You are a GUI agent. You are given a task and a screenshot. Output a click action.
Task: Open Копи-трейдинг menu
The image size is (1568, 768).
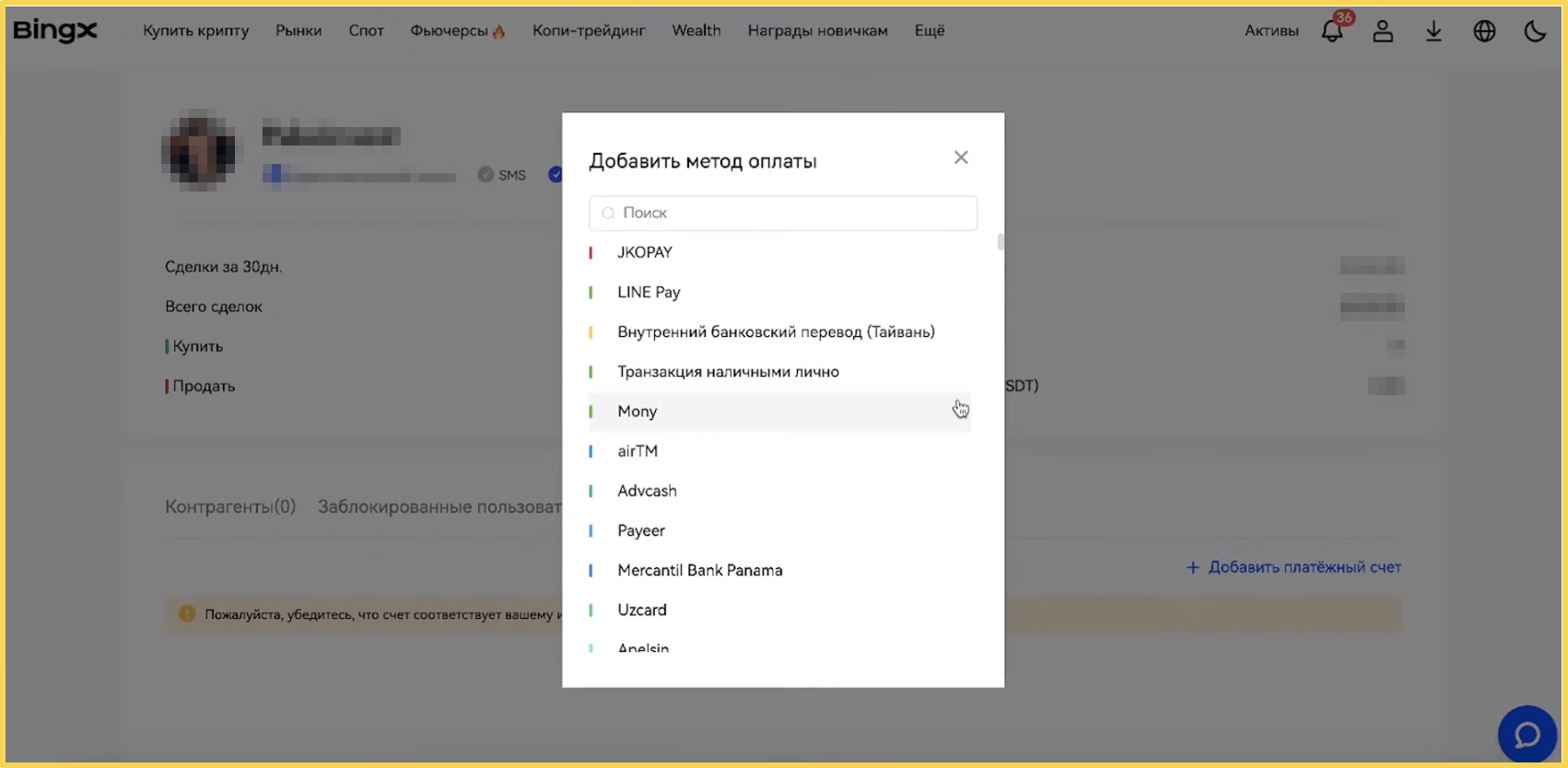coord(589,30)
